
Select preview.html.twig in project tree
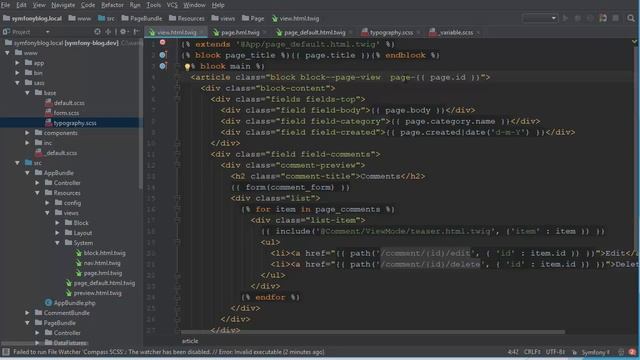click(97, 293)
